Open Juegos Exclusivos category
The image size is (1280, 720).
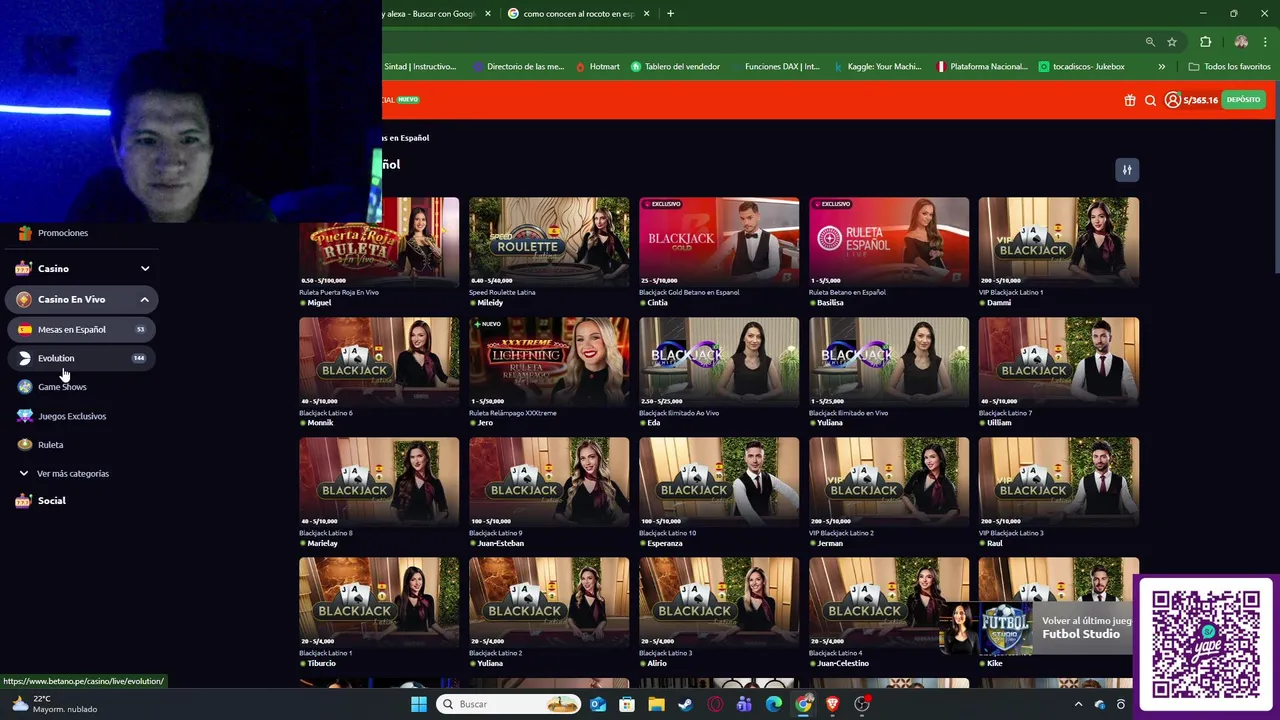click(x=72, y=416)
